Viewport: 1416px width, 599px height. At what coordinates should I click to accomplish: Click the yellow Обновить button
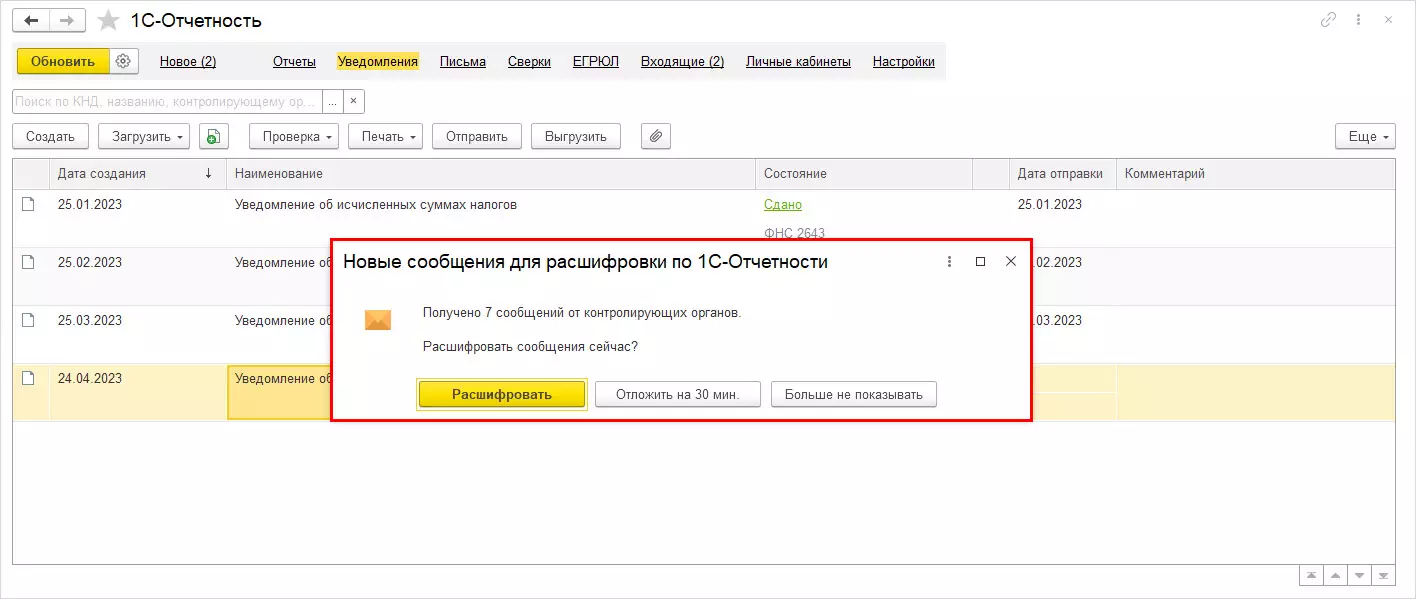(x=63, y=61)
